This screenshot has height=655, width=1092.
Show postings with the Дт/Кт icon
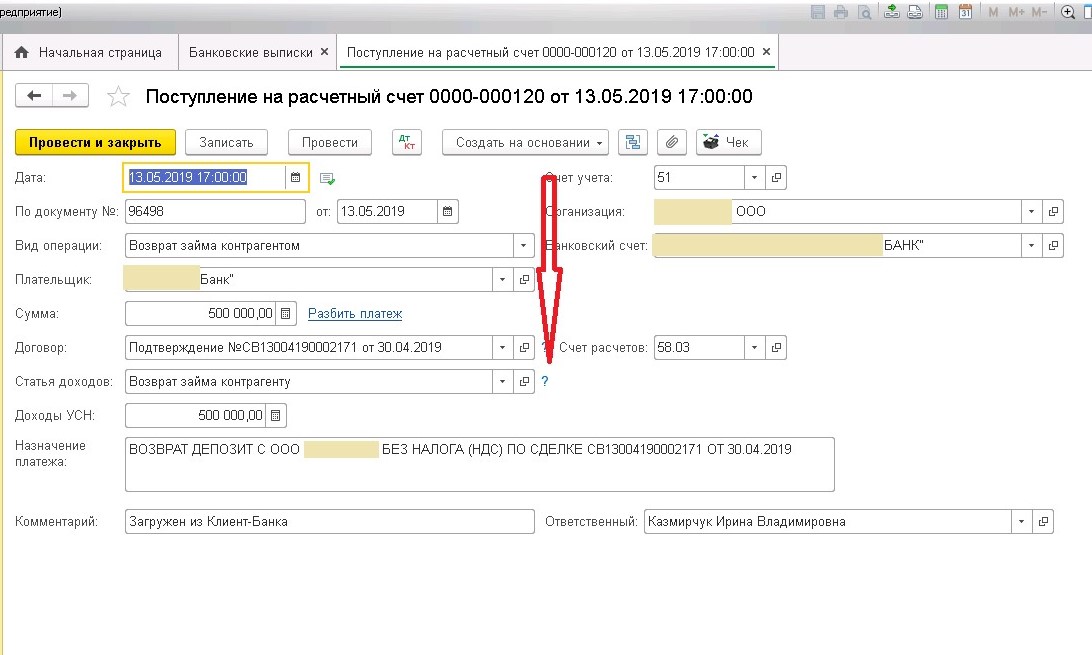407,142
